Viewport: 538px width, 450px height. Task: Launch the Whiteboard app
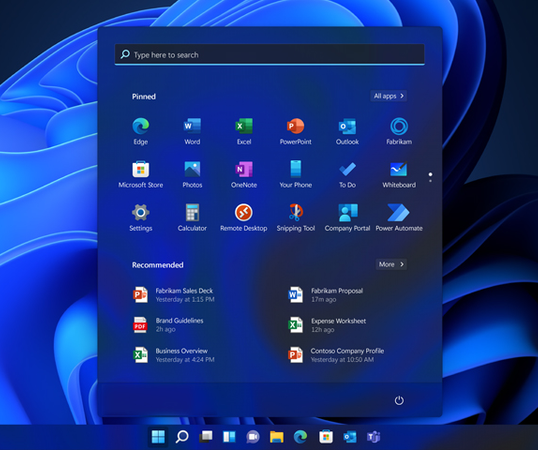coord(399,174)
